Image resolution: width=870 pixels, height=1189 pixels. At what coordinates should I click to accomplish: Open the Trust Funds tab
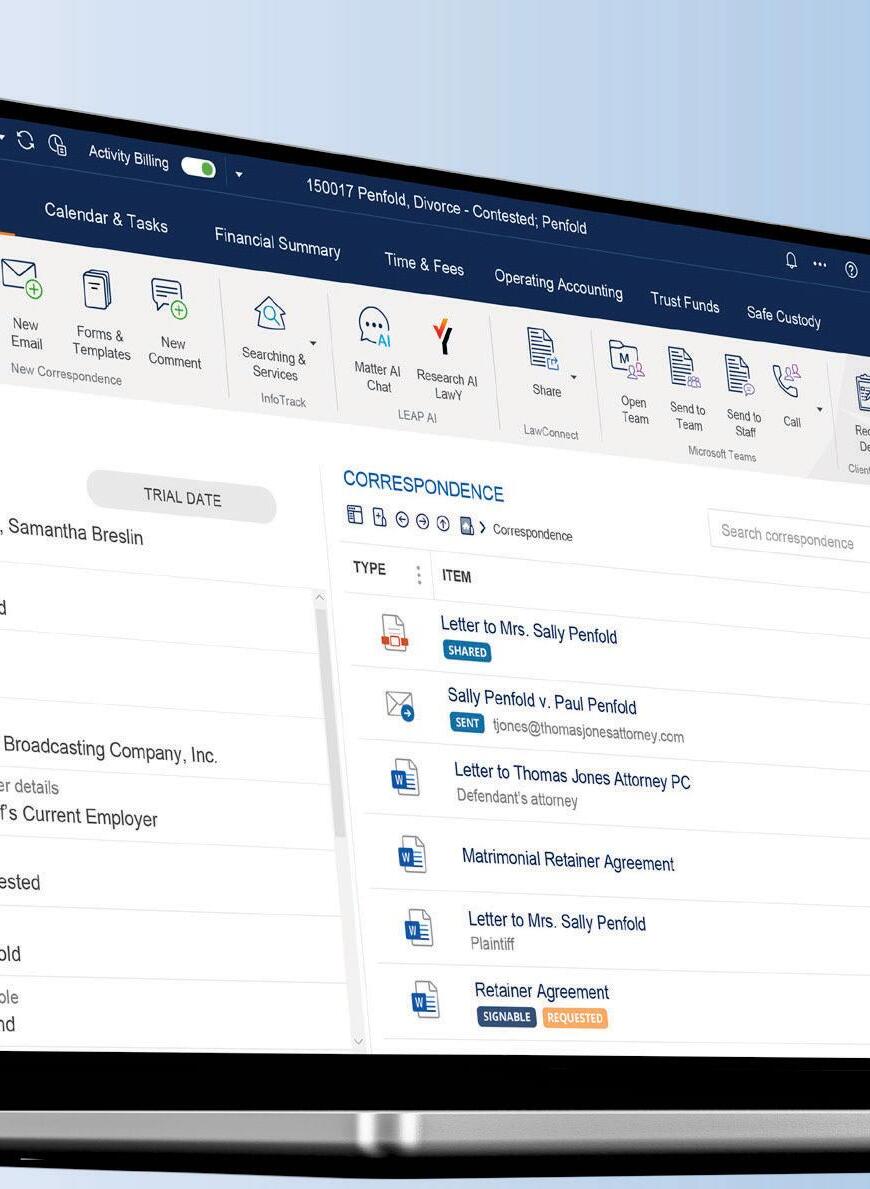tap(684, 302)
